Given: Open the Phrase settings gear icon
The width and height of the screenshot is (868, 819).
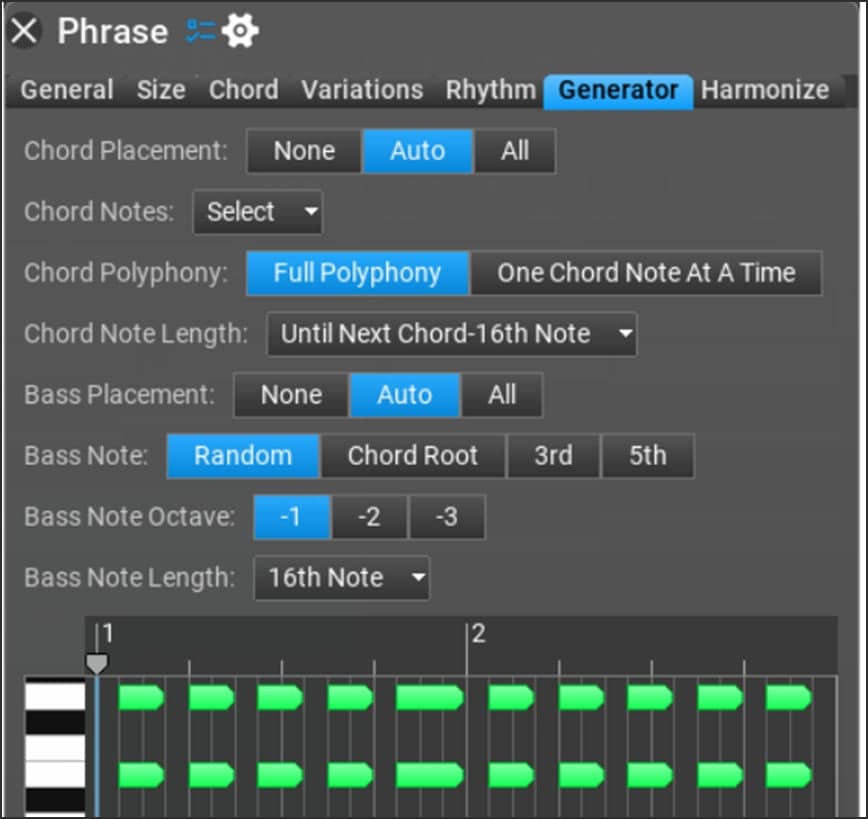Looking at the screenshot, I should coord(240,30).
